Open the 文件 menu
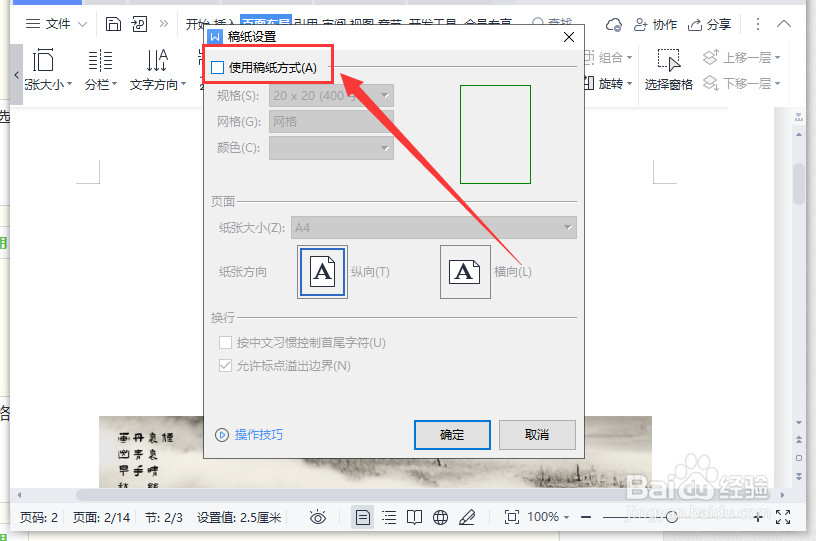Screen dimensions: 816x541 tap(57, 24)
